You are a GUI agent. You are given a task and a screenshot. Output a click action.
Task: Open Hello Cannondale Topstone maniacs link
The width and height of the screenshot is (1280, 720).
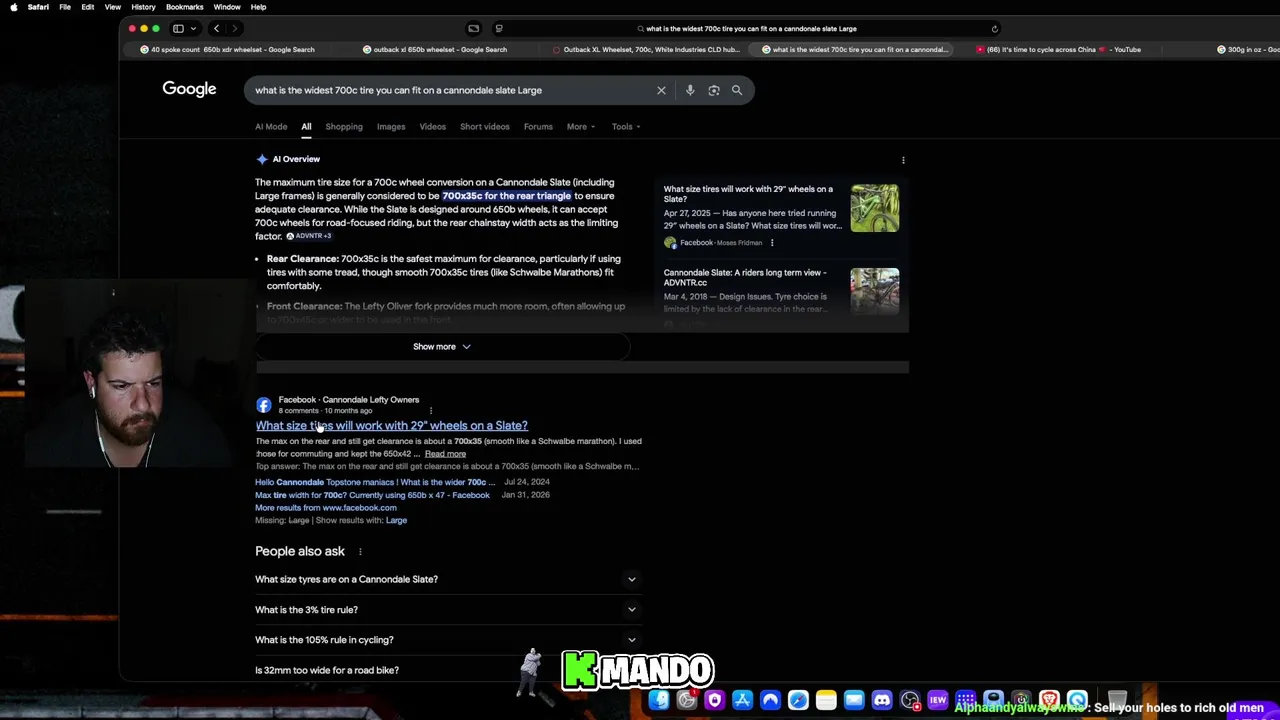pos(375,482)
